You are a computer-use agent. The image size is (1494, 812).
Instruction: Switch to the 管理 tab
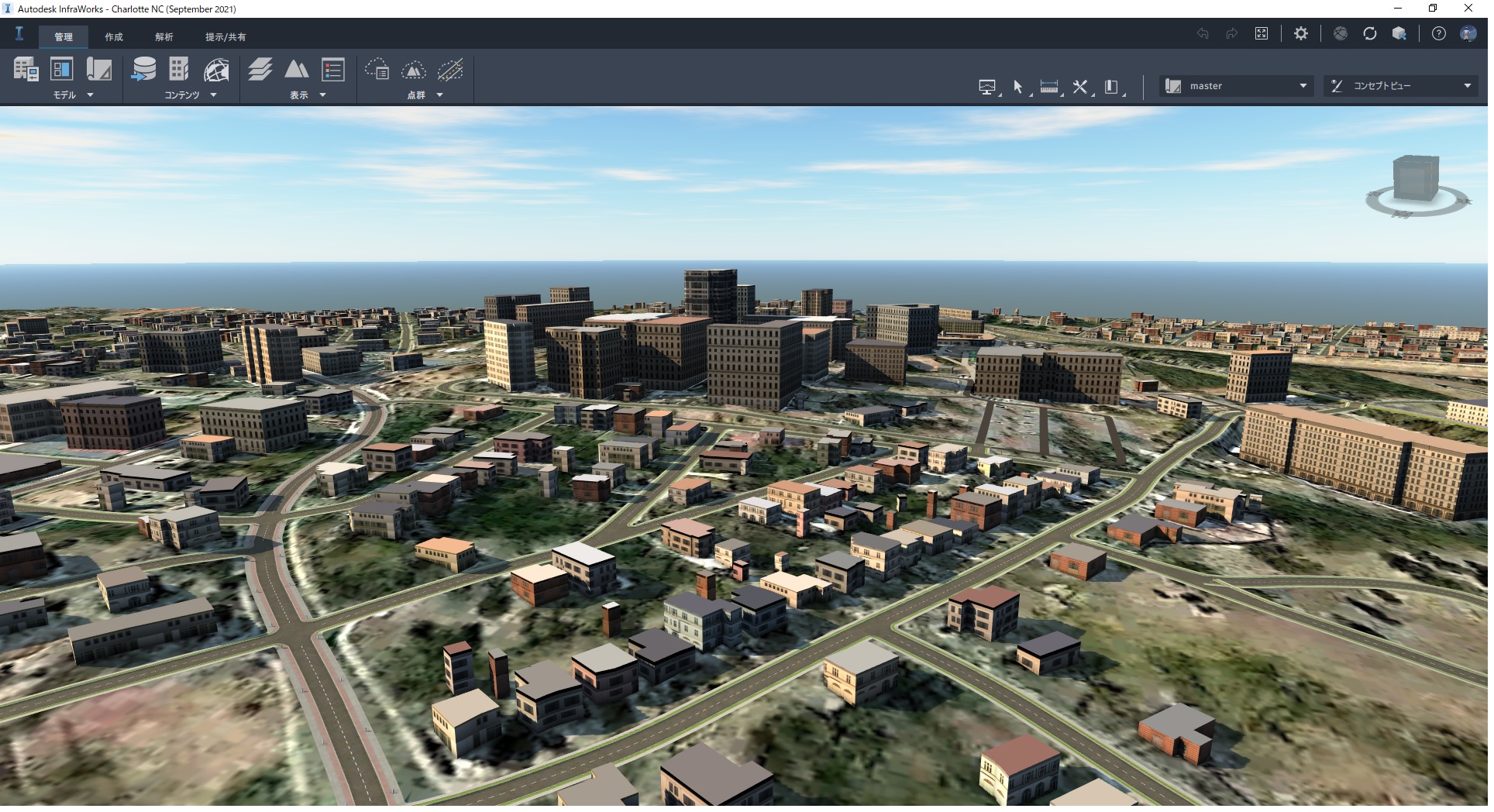pyautogui.click(x=64, y=36)
